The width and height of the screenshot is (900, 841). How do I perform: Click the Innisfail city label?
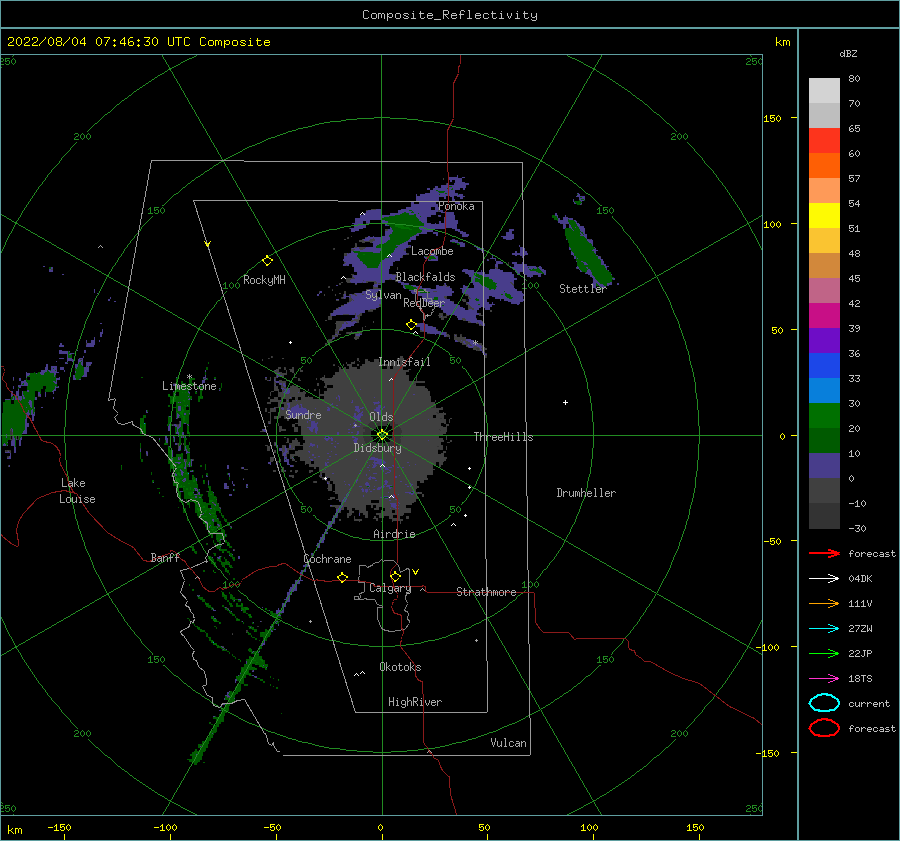tap(404, 362)
